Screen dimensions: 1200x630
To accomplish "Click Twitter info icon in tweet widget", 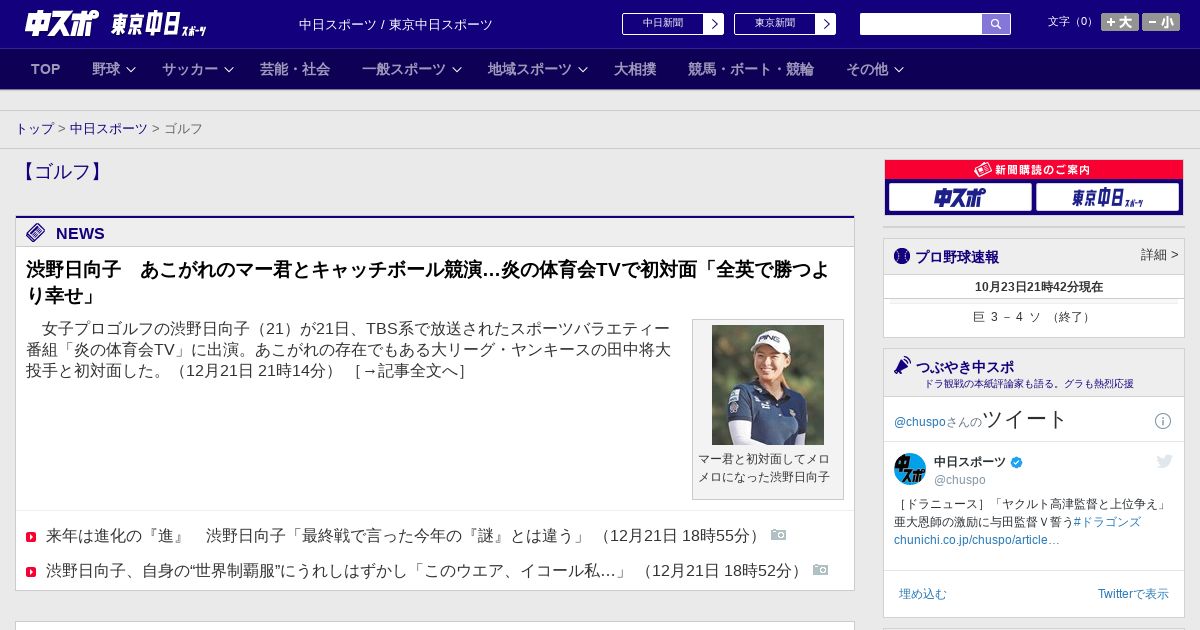I will pos(1163,421).
